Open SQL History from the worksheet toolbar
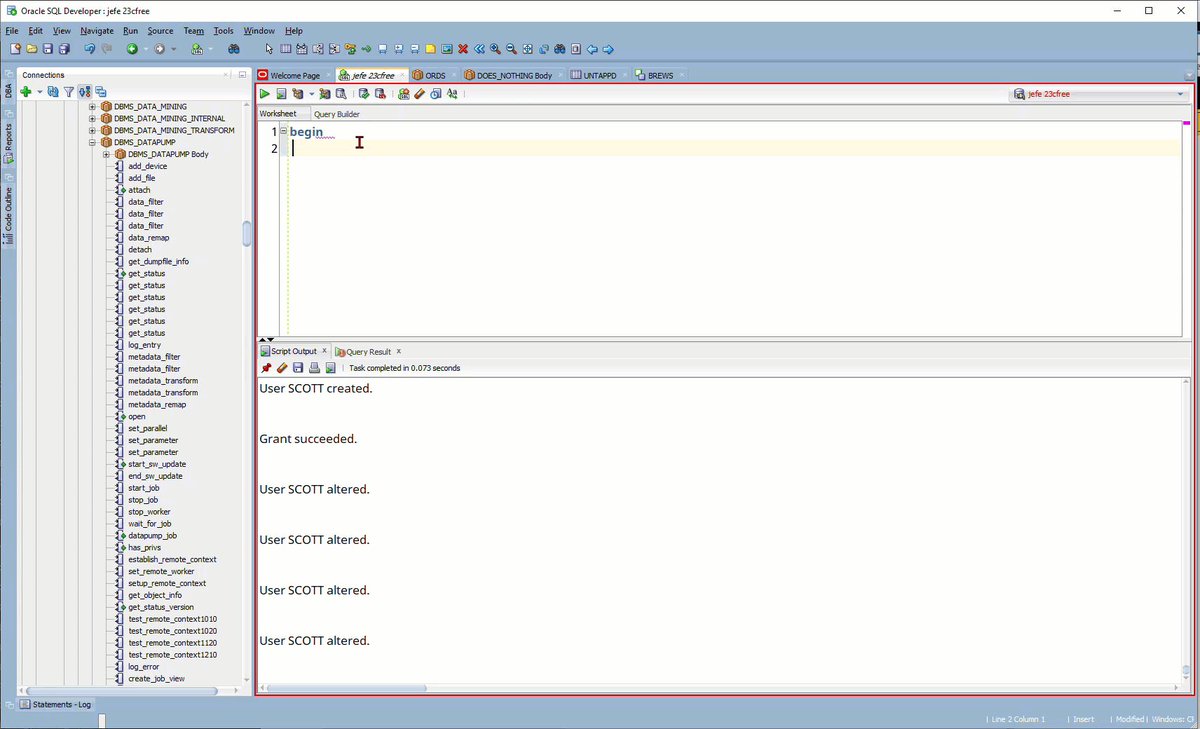This screenshot has height=729, width=1200. pos(436,94)
